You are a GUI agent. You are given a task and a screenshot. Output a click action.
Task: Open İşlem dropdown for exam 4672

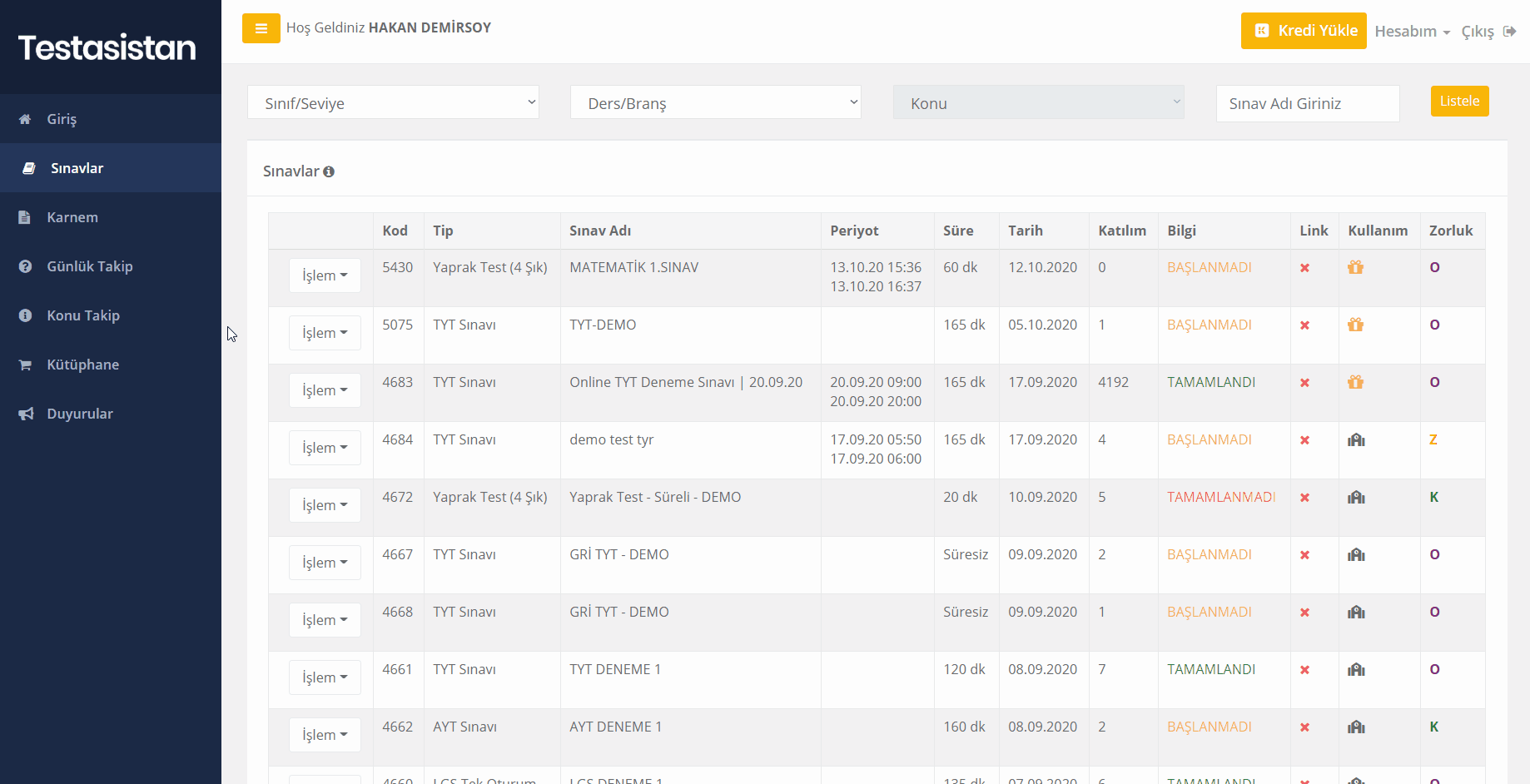[325, 505]
